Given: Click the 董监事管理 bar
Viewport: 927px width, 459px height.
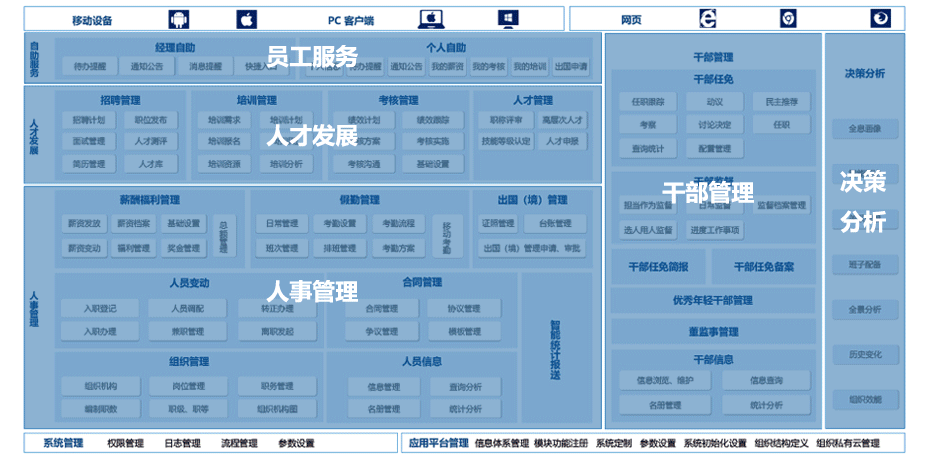Looking at the screenshot, I should (x=712, y=332).
